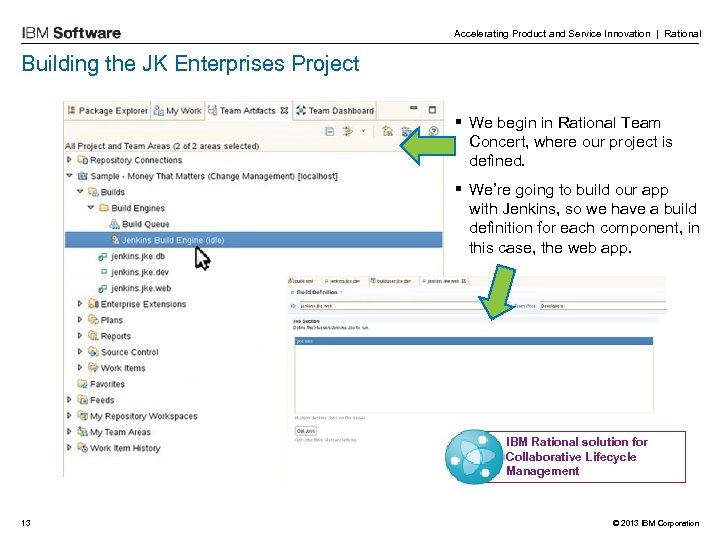
Task: Expand the Work Item History node
Action: coord(69,448)
